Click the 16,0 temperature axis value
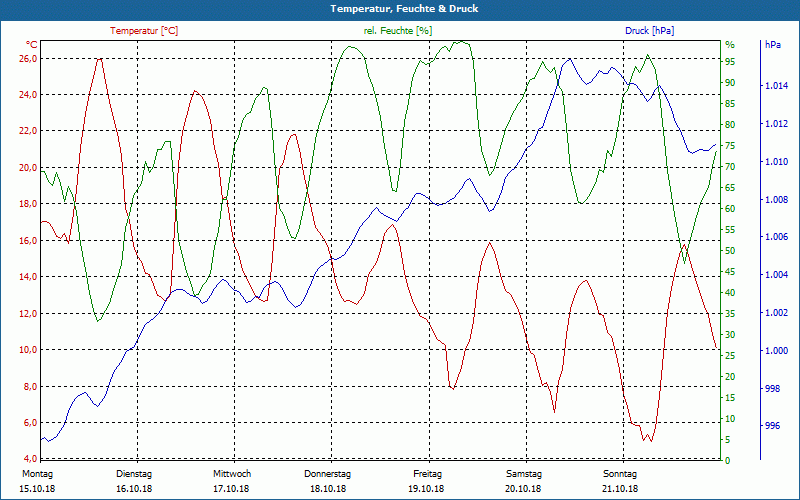Image resolution: width=800 pixels, height=500 pixels. (28, 241)
